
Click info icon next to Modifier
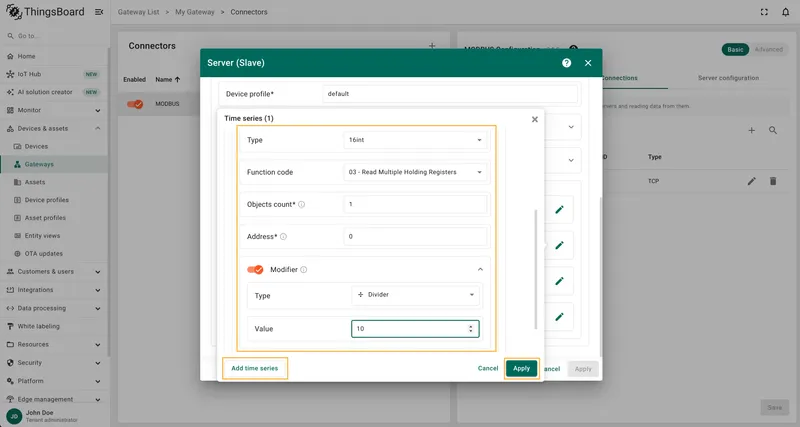304,270
